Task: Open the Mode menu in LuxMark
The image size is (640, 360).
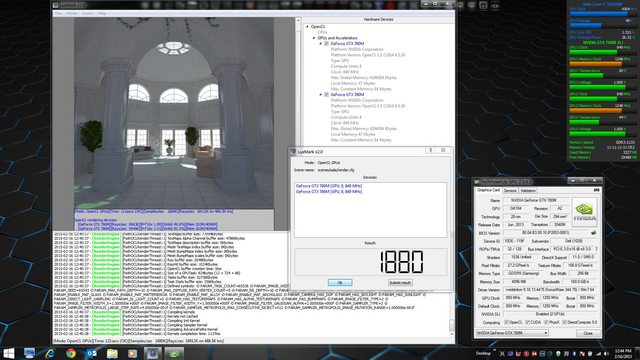Action: [x=71, y=13]
